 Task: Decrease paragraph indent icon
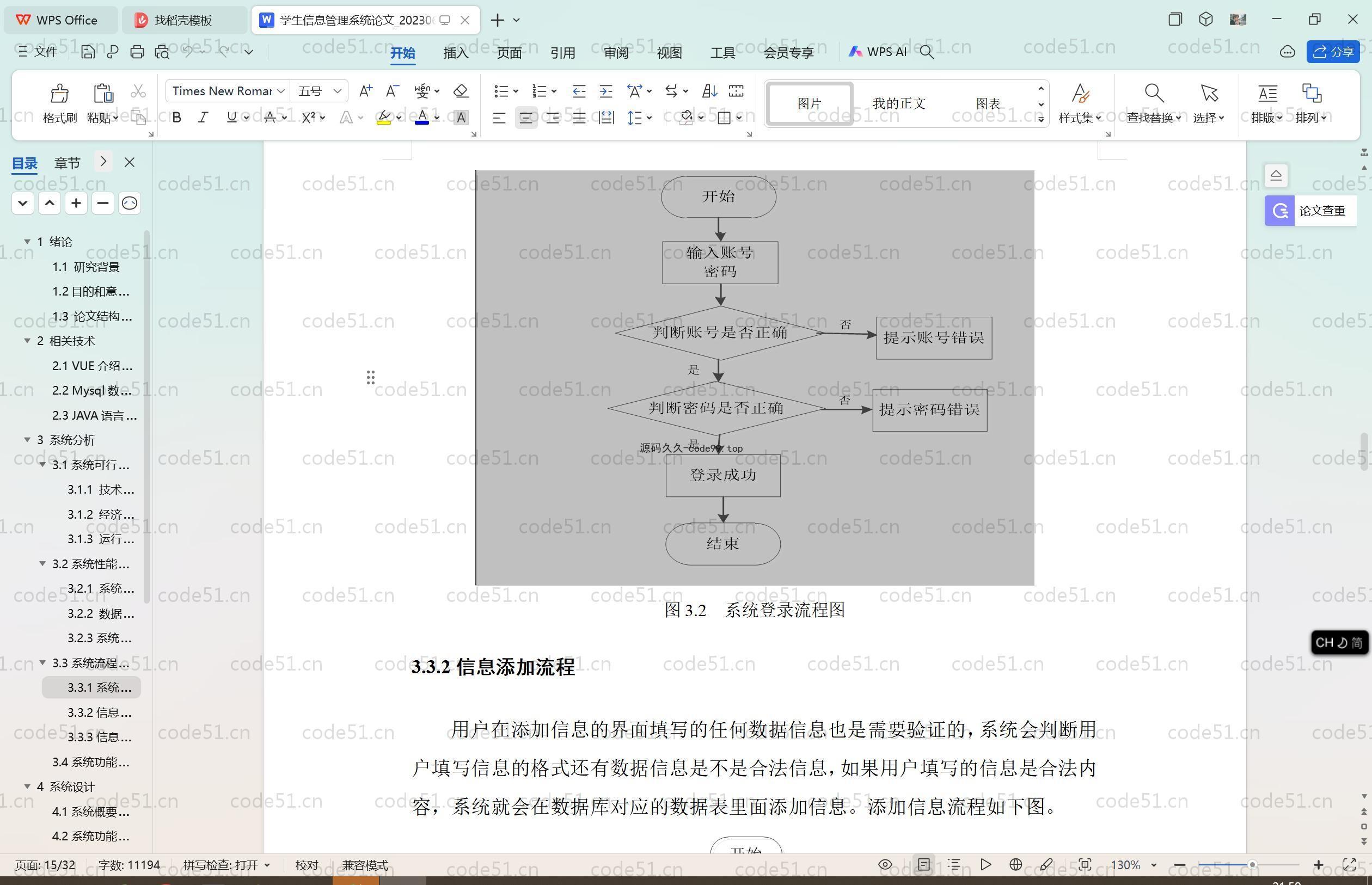point(579,91)
